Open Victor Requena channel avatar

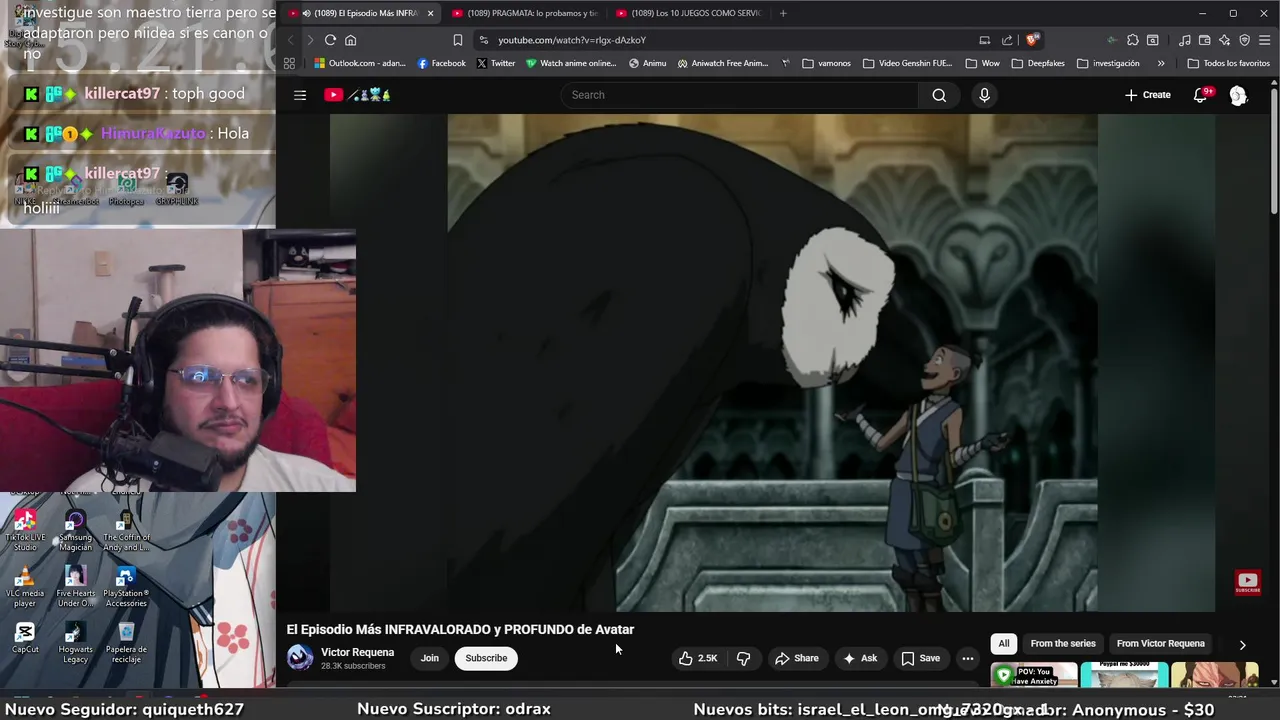(x=300, y=657)
